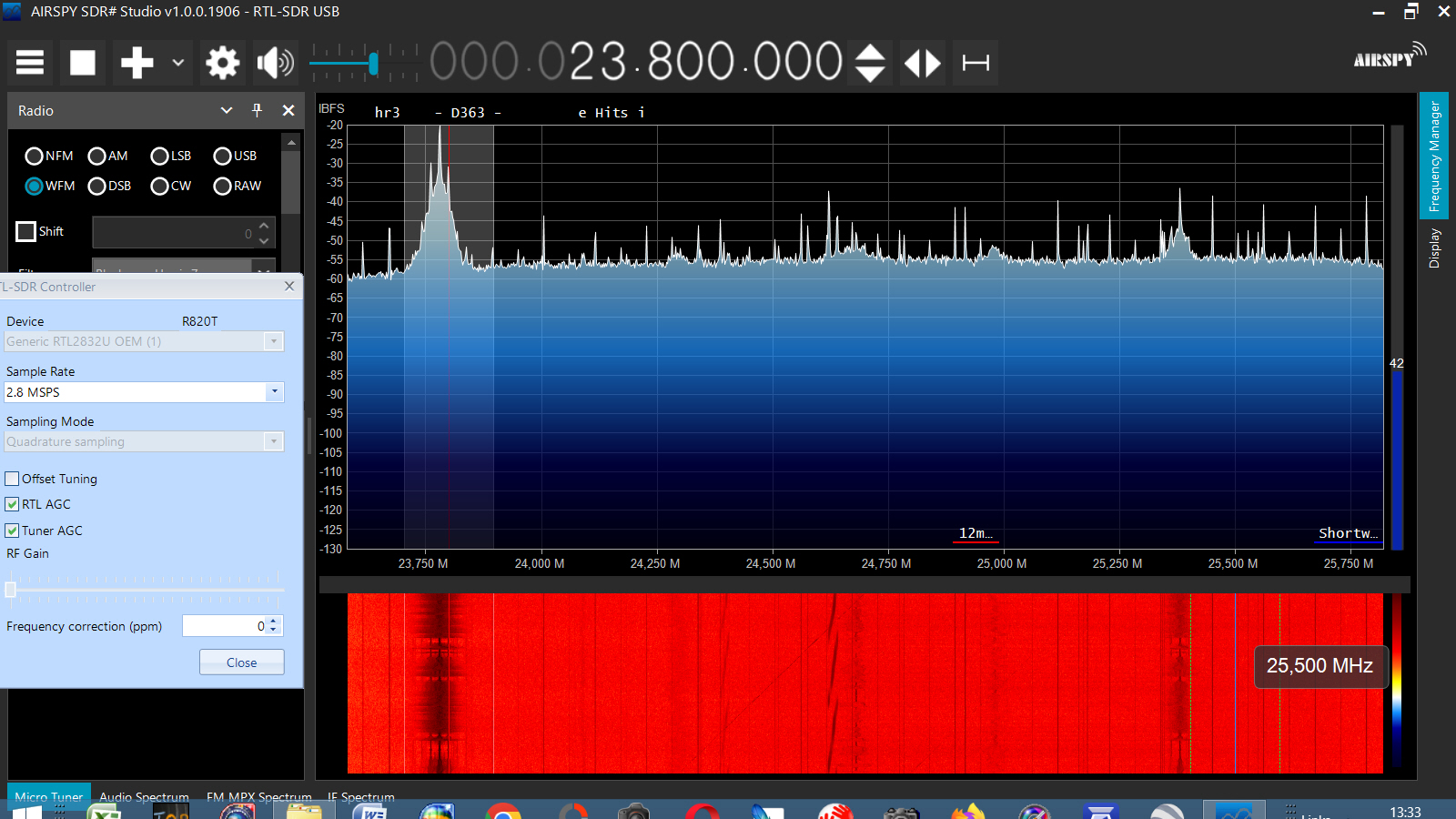The height and width of the screenshot is (819, 1456).
Task: Open the hamburger main menu
Action: (x=30, y=63)
